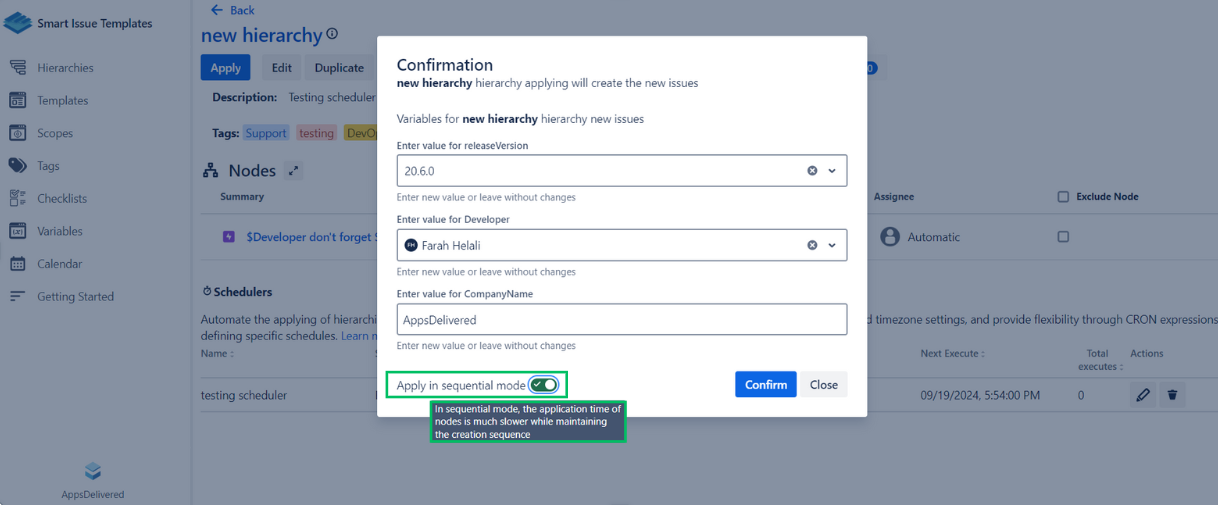The image size is (1218, 505).
Task: Open Scopes in the sidebar
Action: click(x=55, y=133)
